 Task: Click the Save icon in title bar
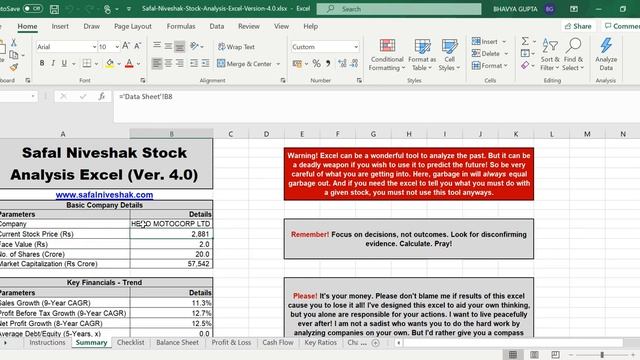(x=54, y=9)
